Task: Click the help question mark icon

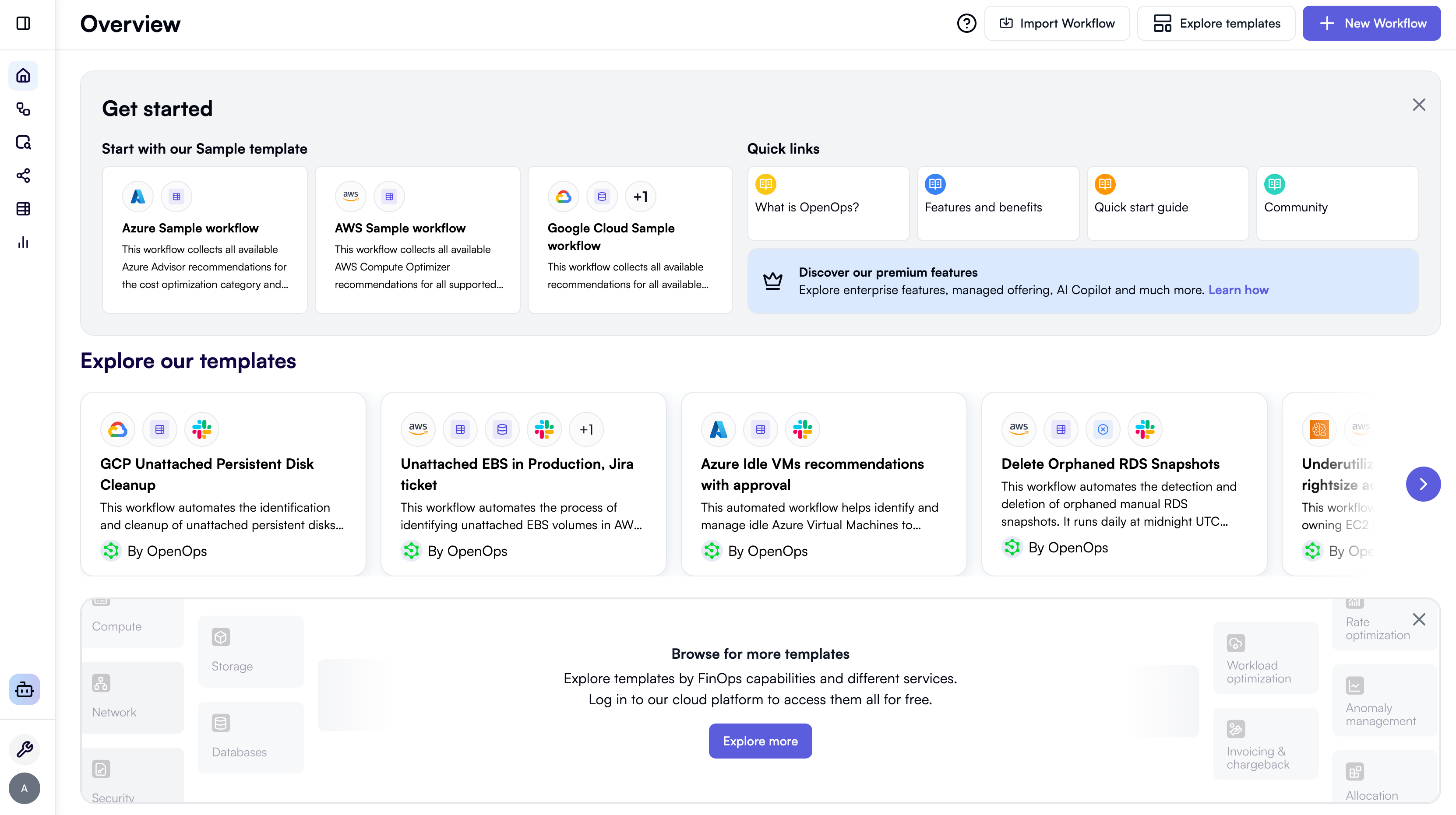Action: point(966,23)
